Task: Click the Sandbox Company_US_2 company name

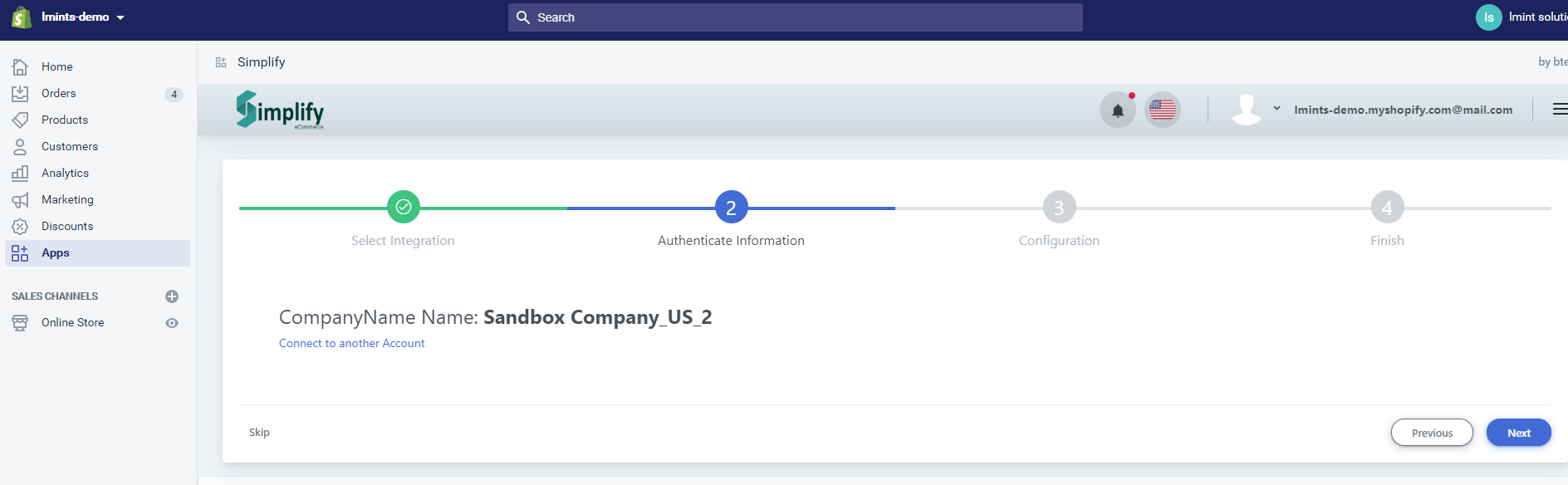Action: point(598,317)
